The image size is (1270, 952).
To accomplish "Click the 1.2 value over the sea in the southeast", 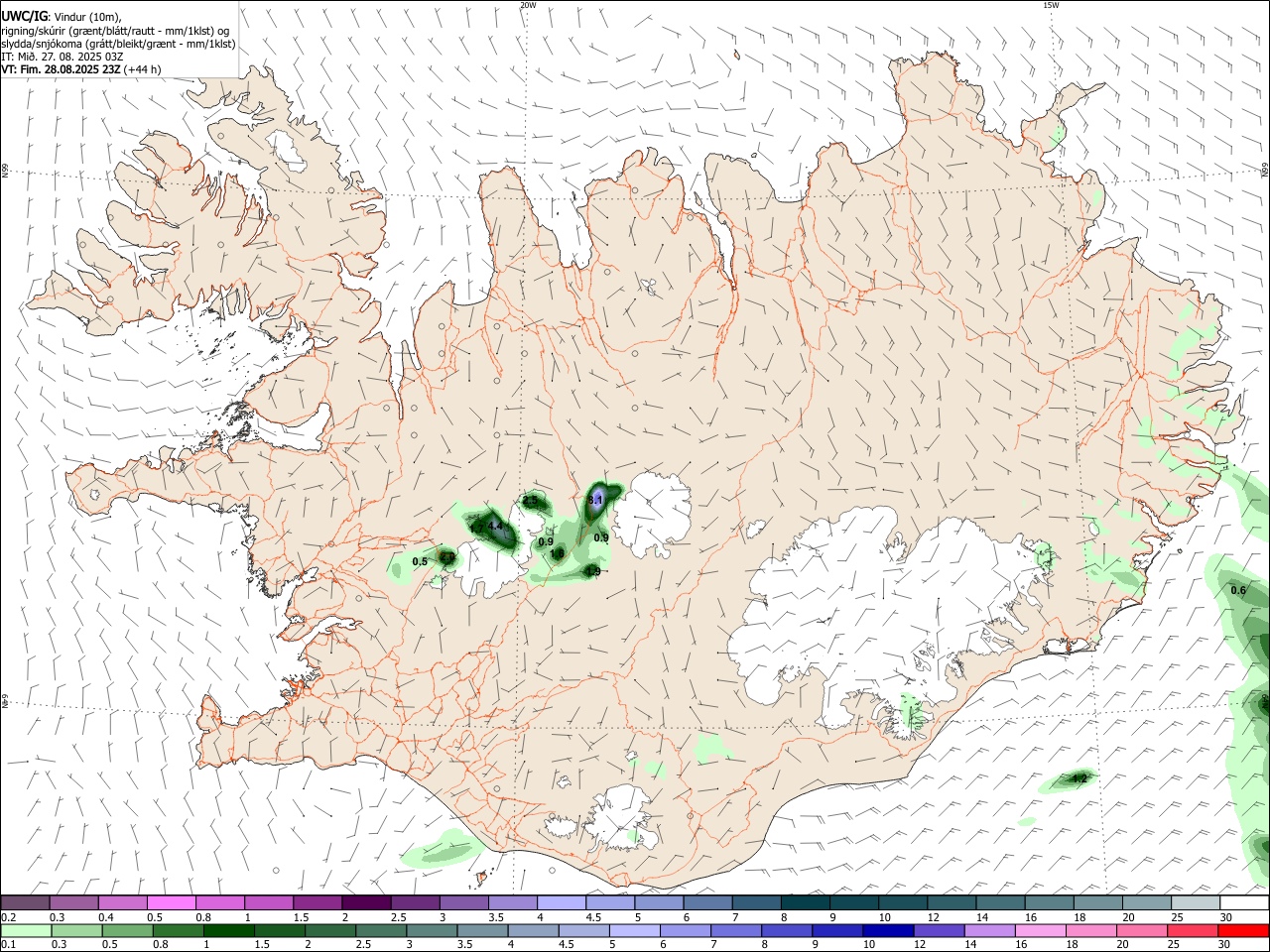I will pos(1079,779).
